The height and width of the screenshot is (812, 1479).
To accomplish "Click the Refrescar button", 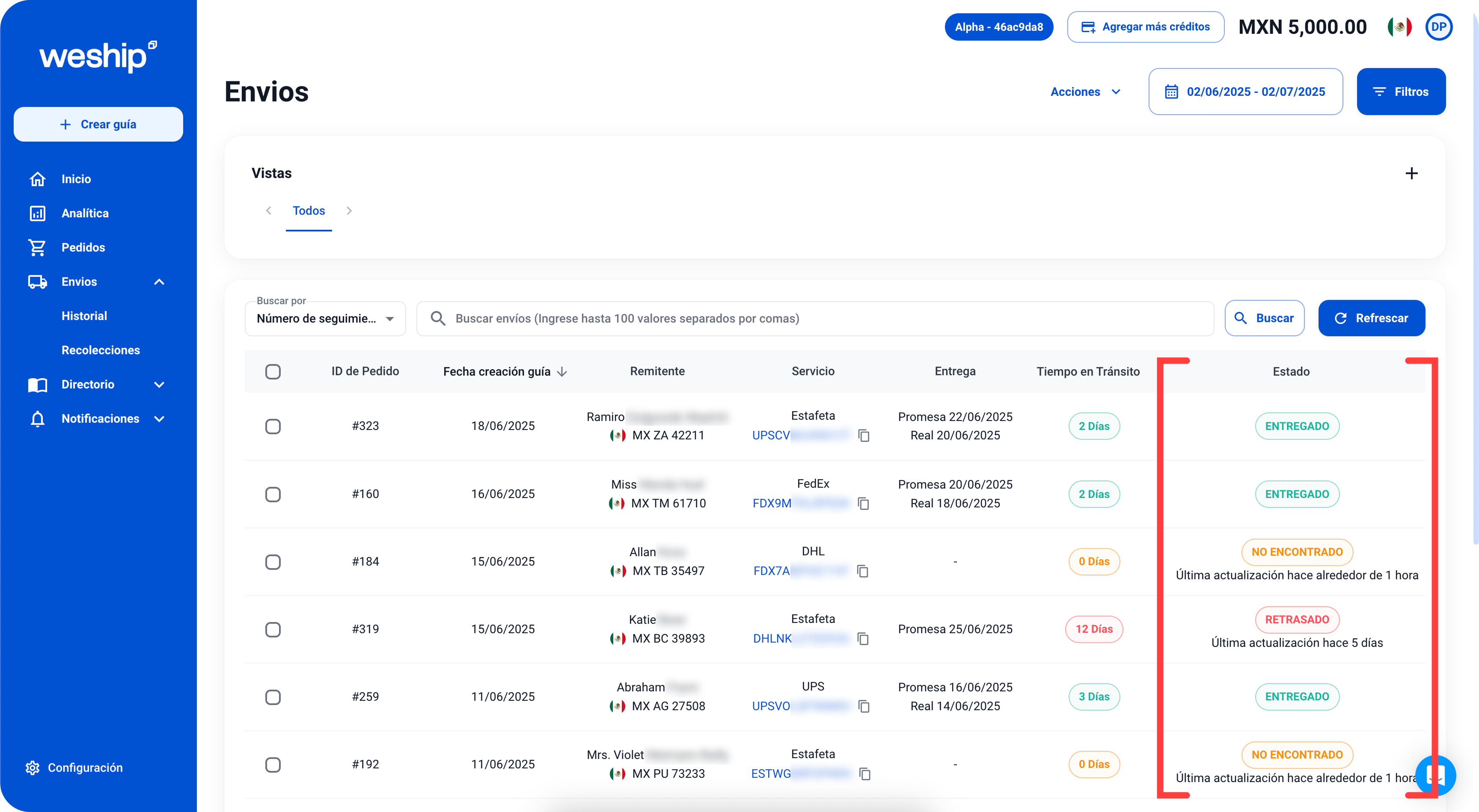I will coord(1371,318).
